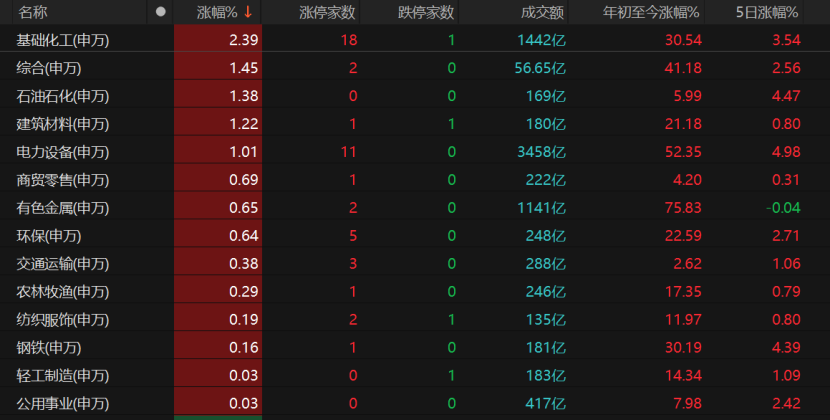This screenshot has width=830, height=420.
Task: Click the 2.39 gain bar for 基础化工
Action: tap(218, 40)
